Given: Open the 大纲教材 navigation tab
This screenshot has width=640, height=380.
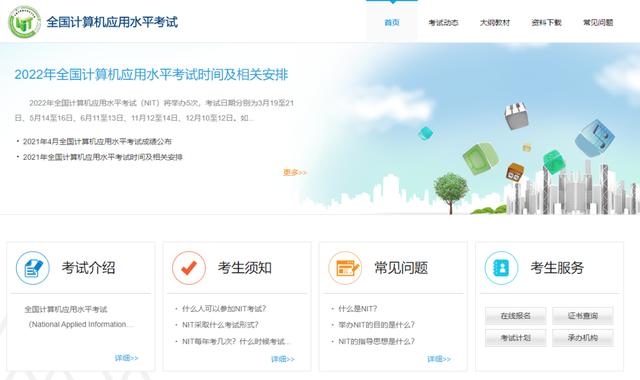Looking at the screenshot, I should [495, 22].
